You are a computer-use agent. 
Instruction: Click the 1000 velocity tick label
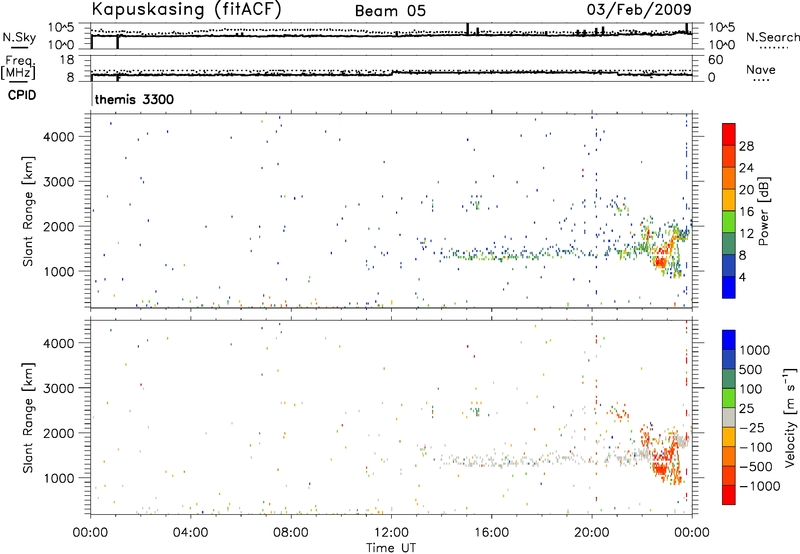click(754, 350)
